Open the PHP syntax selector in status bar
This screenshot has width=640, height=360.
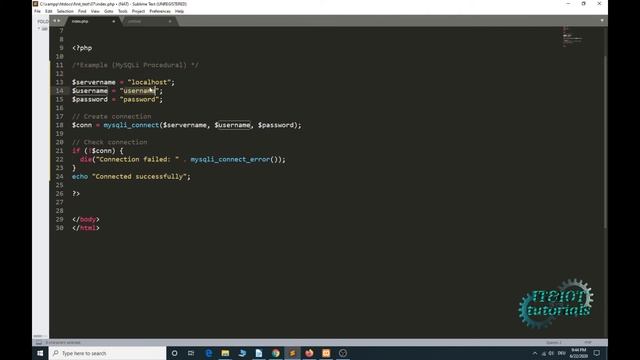click(x=588, y=342)
